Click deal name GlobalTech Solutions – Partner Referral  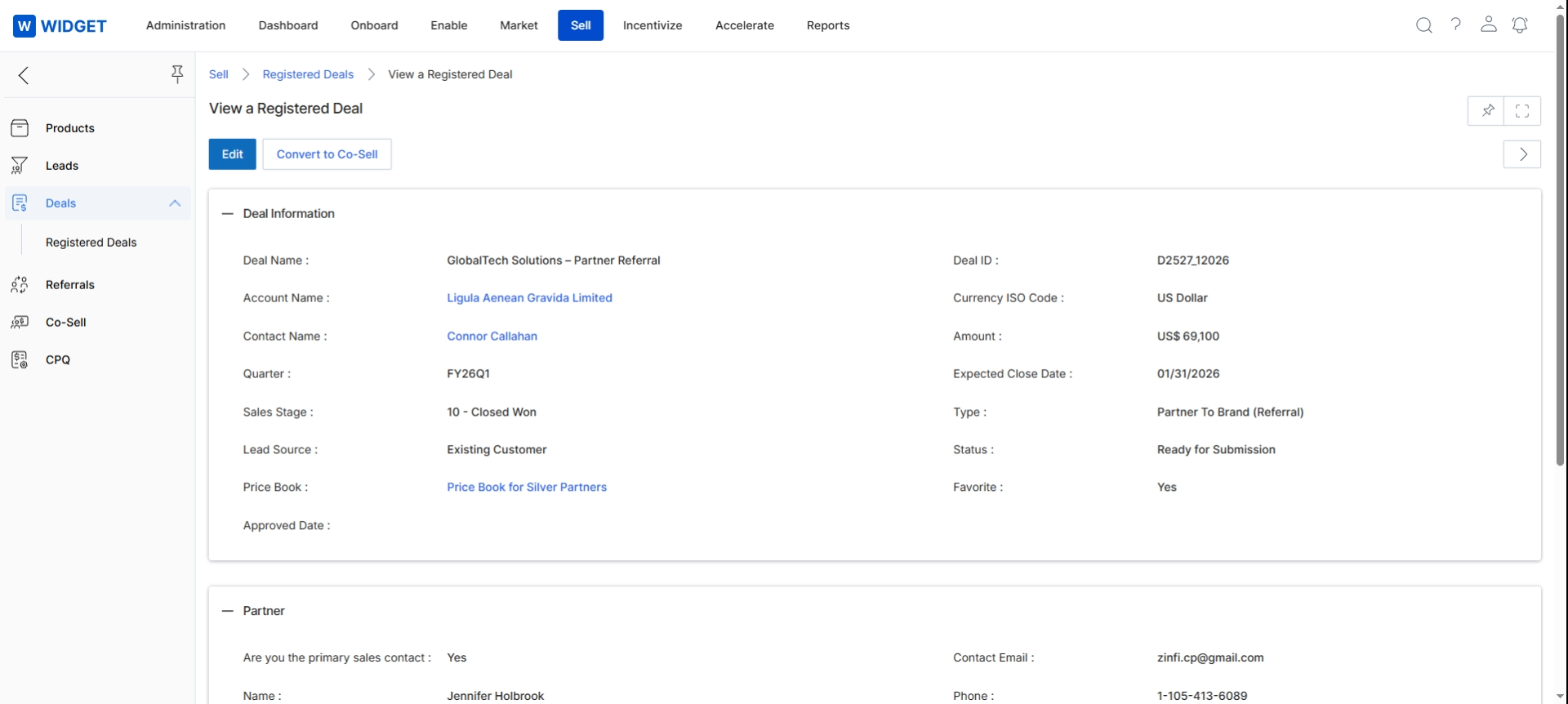pyautogui.click(x=554, y=261)
